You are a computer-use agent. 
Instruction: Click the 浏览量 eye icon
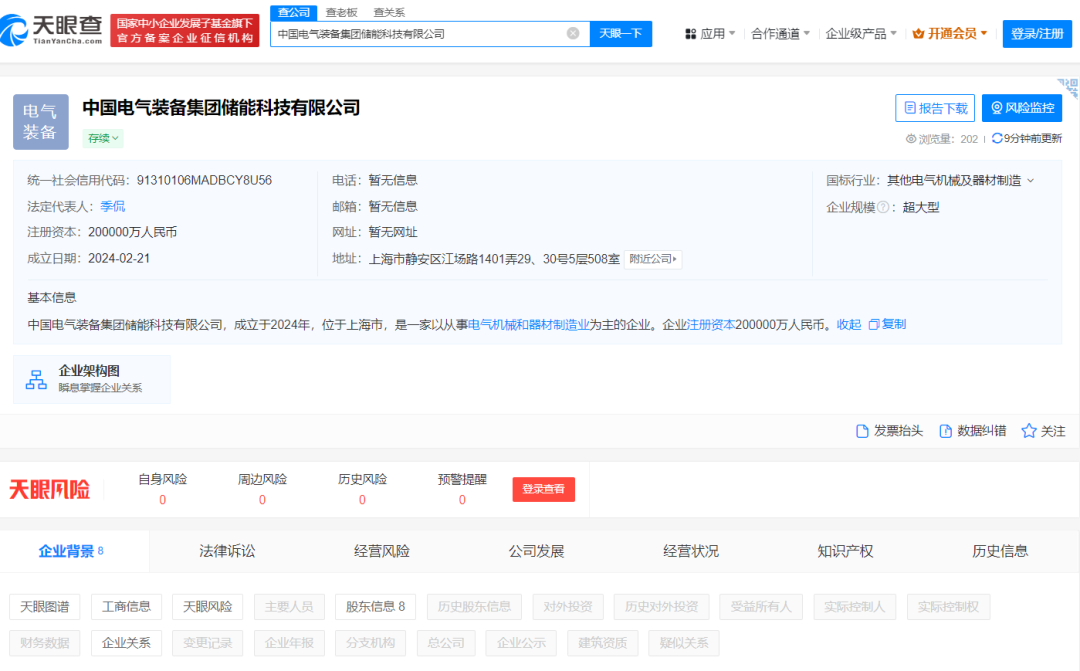pos(911,139)
